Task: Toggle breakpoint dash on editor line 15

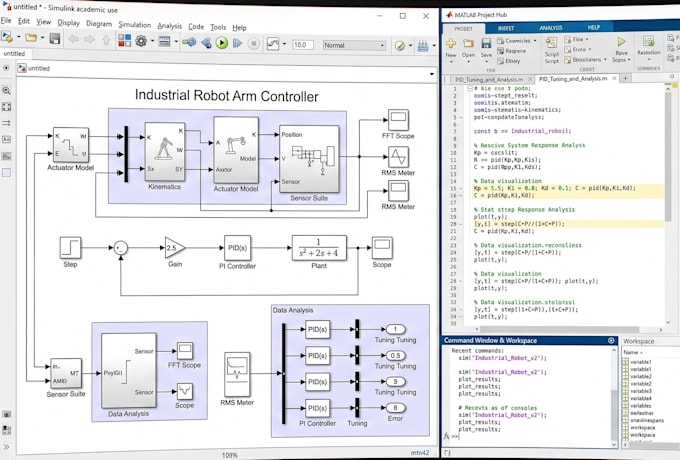Action: tap(461, 188)
